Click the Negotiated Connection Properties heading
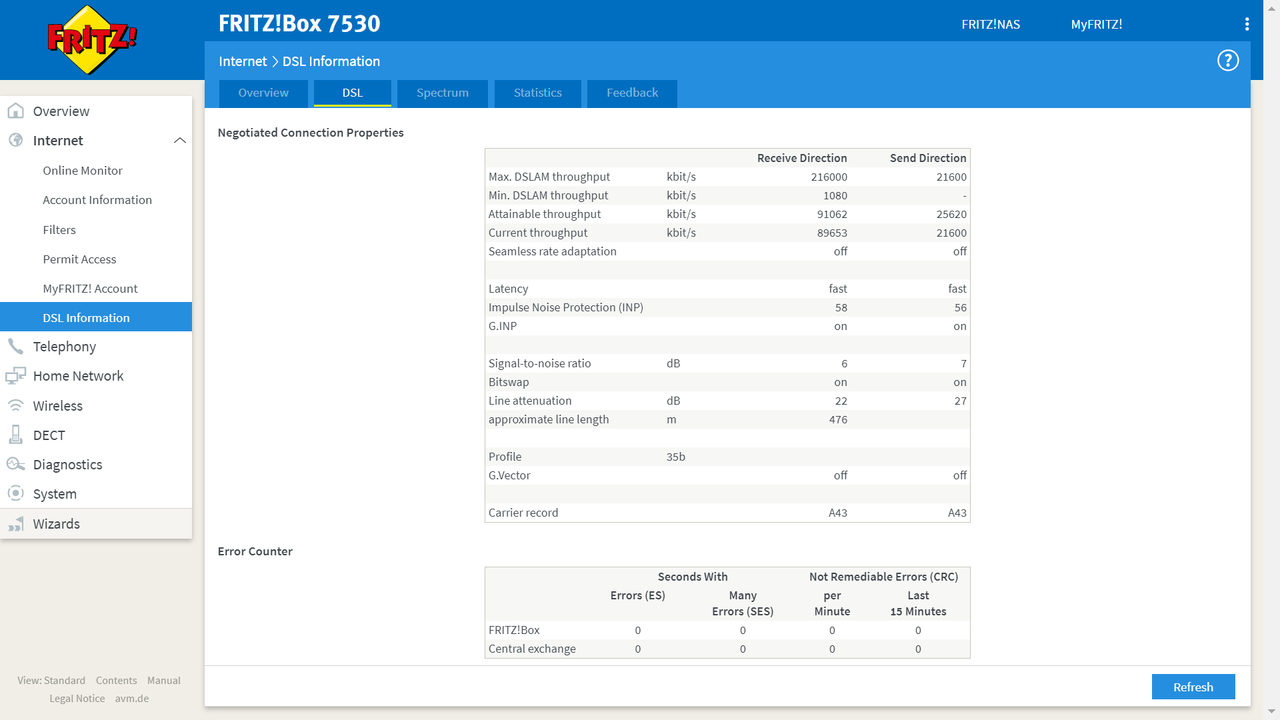The height and width of the screenshot is (720, 1280). point(311,132)
